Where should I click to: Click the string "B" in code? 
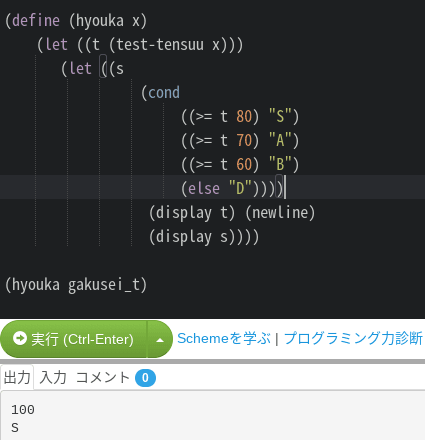click(x=280, y=164)
